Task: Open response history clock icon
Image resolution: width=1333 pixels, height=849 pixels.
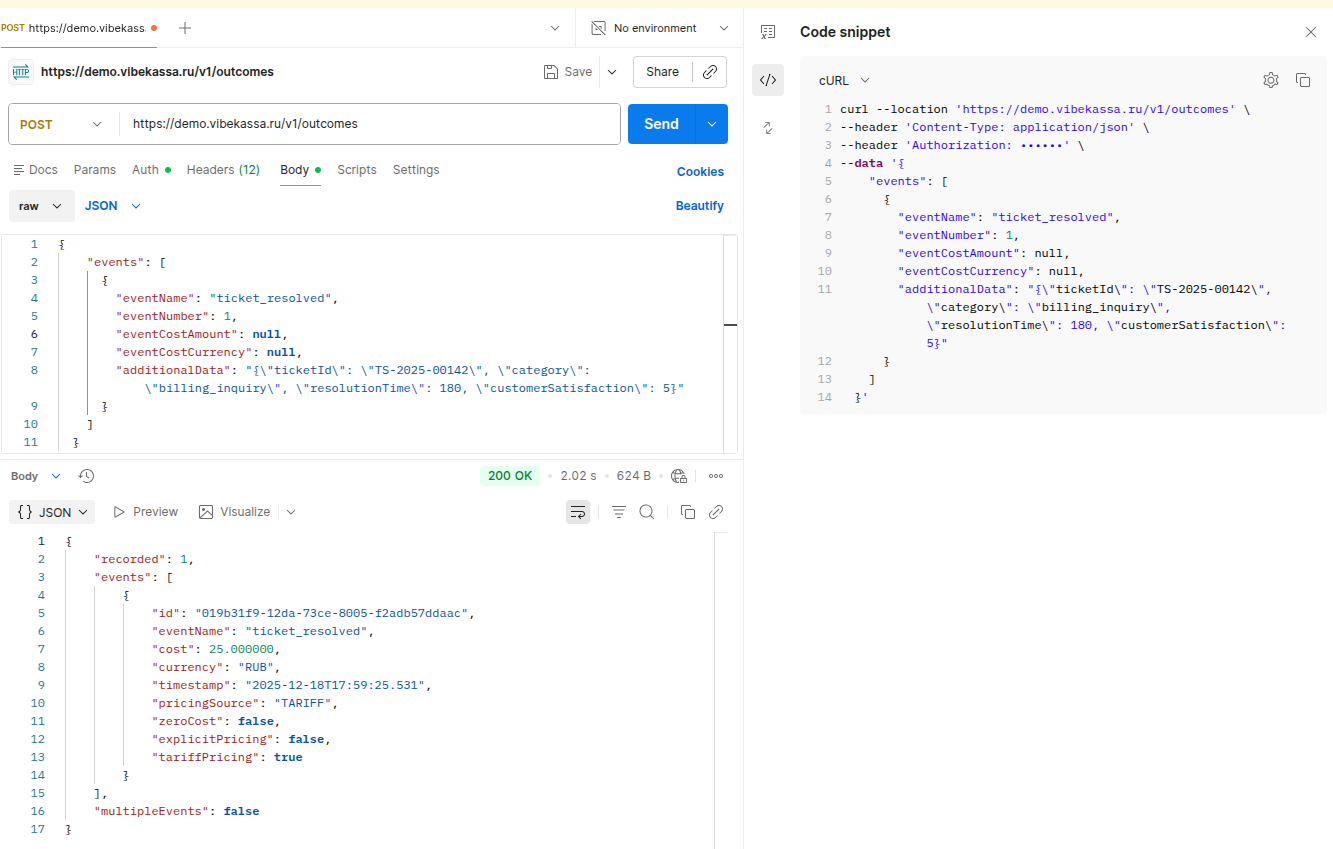Action: [x=86, y=476]
